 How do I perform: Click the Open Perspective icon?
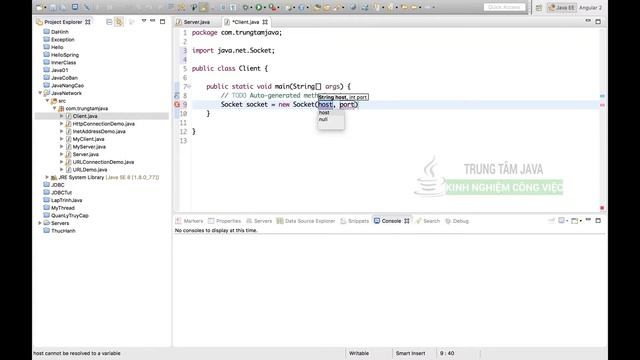[539, 8]
